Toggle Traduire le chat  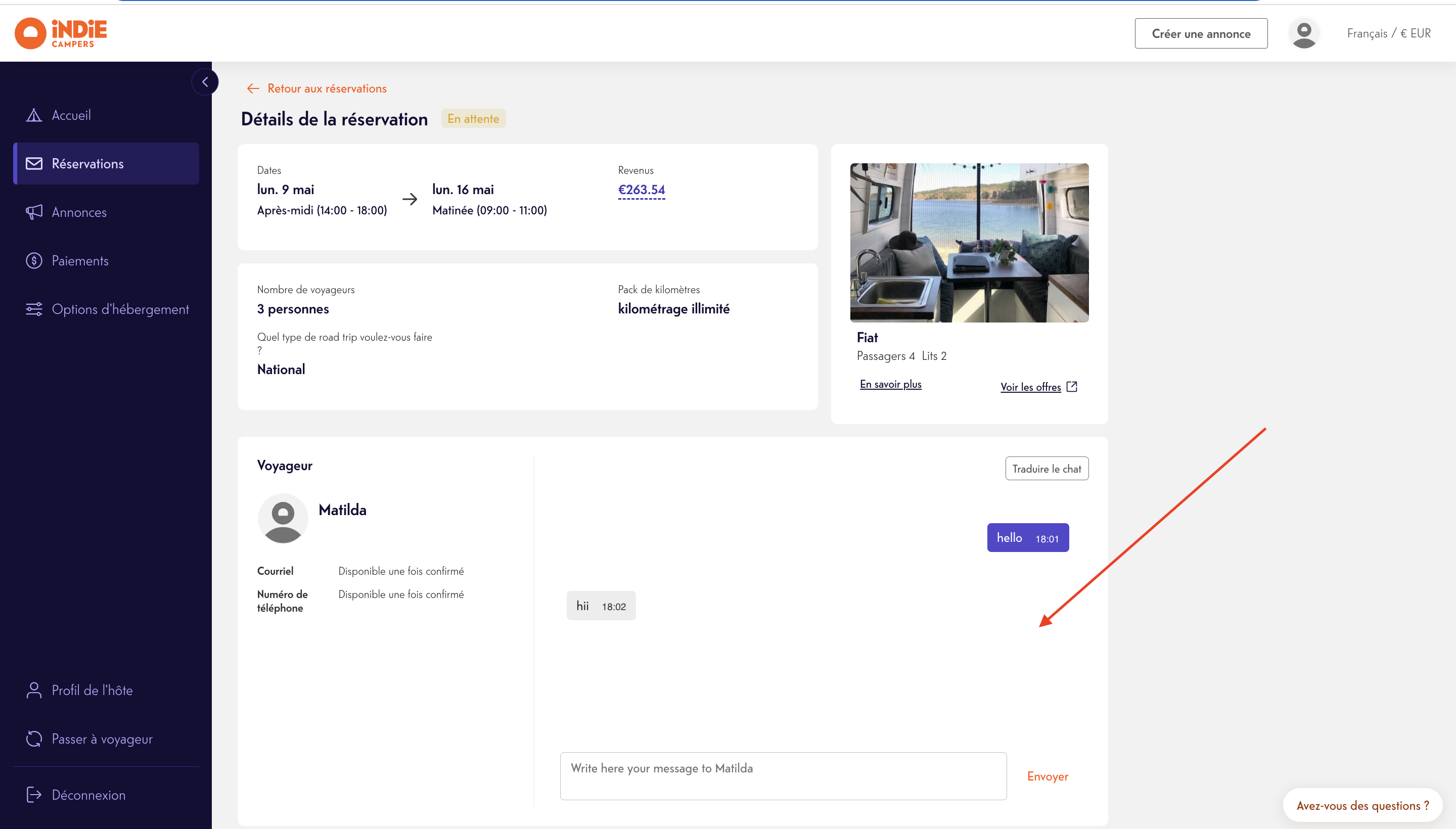click(x=1046, y=469)
